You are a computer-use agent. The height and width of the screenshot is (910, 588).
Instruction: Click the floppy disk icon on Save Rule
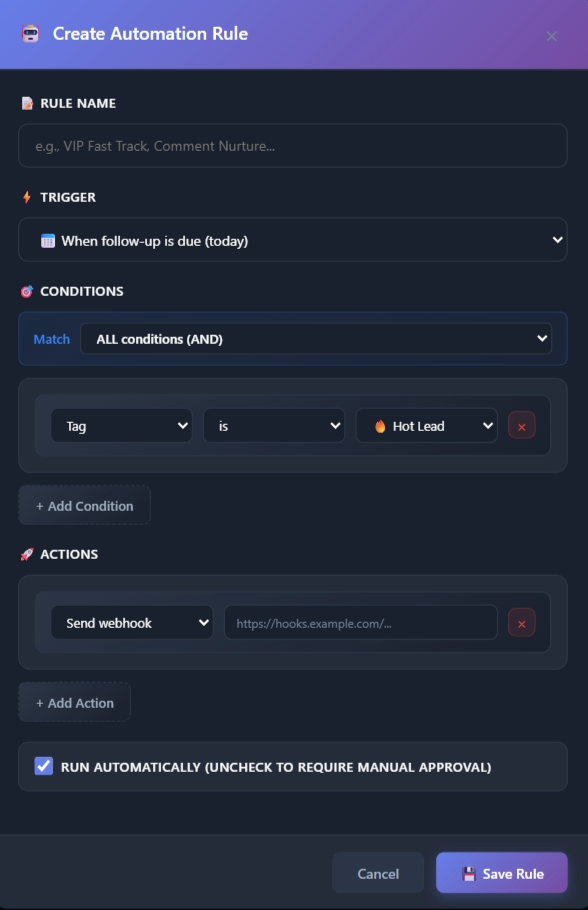[467, 872]
